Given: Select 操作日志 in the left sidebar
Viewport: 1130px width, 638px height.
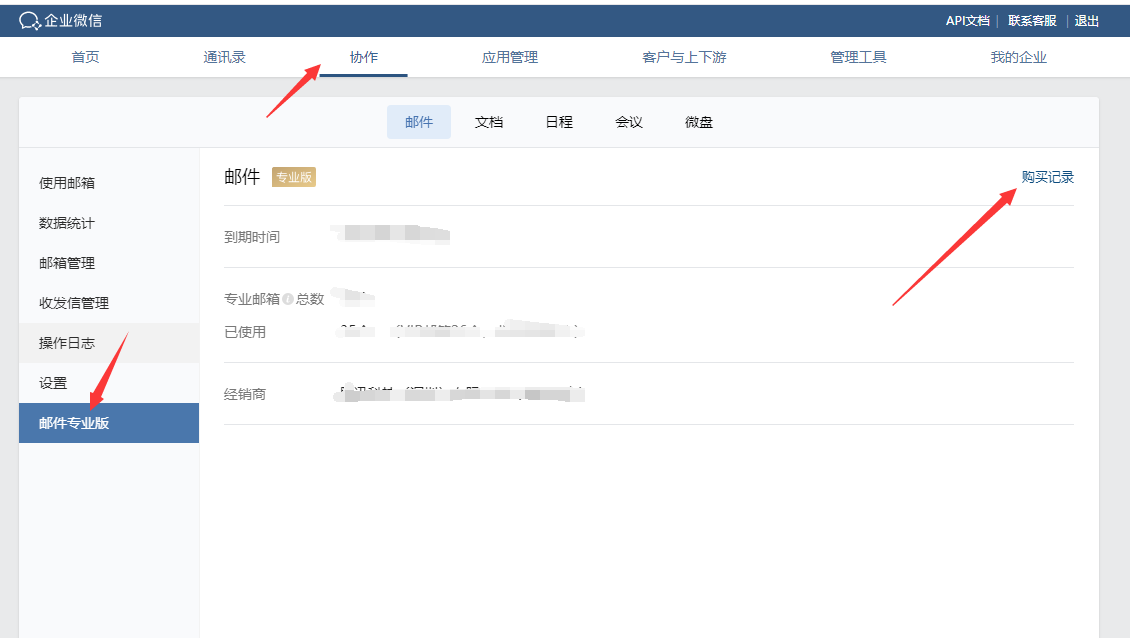Looking at the screenshot, I should pyautogui.click(x=67, y=343).
